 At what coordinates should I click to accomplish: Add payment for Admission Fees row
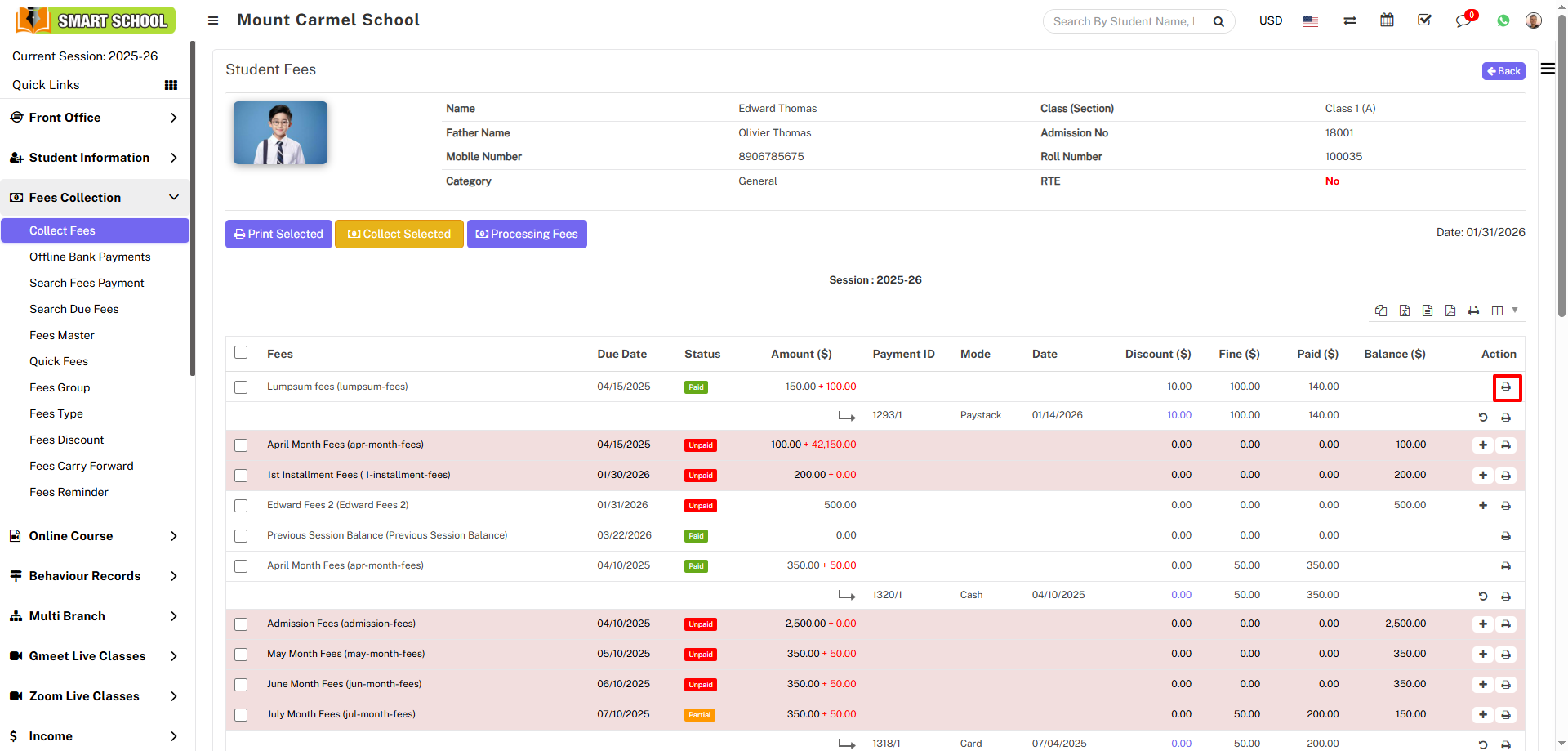pos(1482,624)
